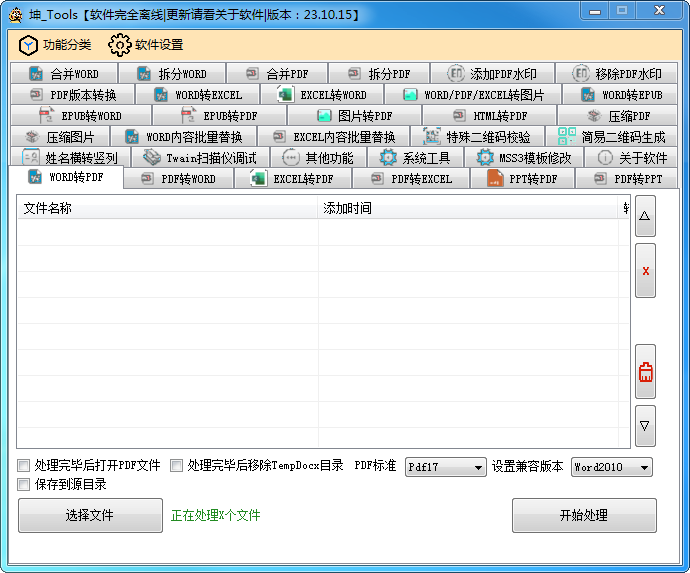Click the 特殊二维码校验 QR icon

(432, 136)
